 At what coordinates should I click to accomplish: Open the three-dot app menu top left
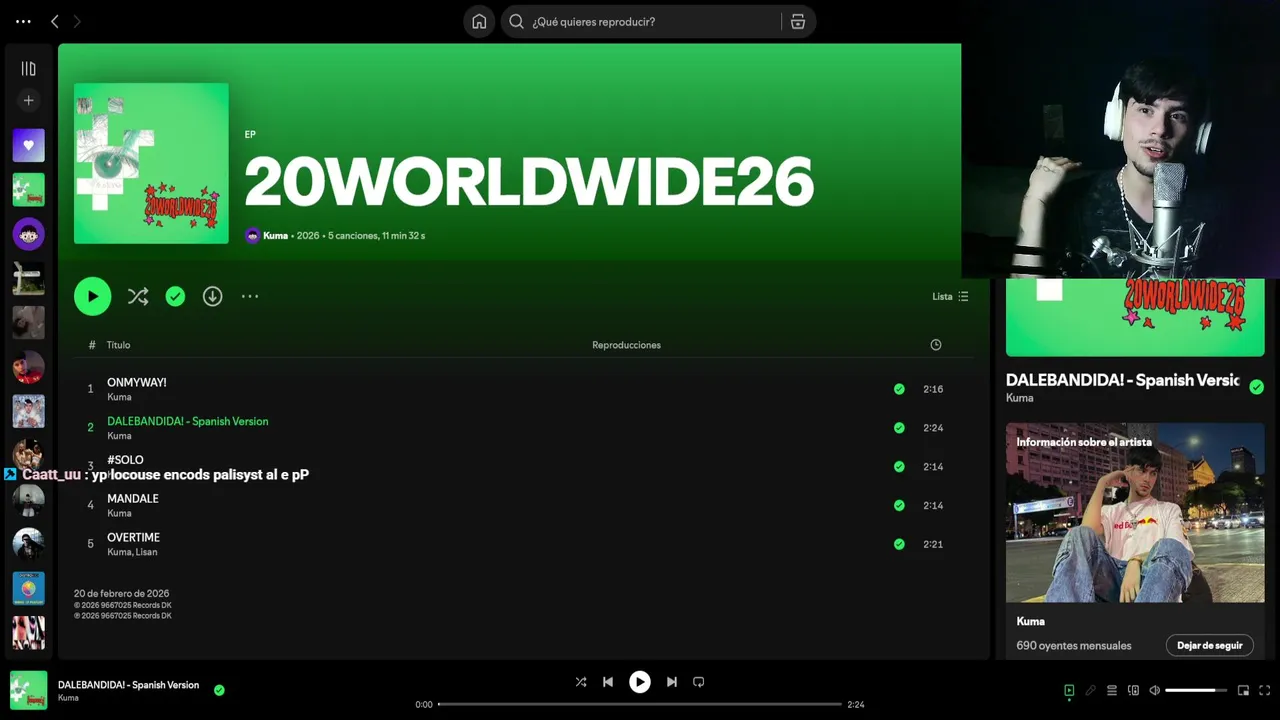23,21
